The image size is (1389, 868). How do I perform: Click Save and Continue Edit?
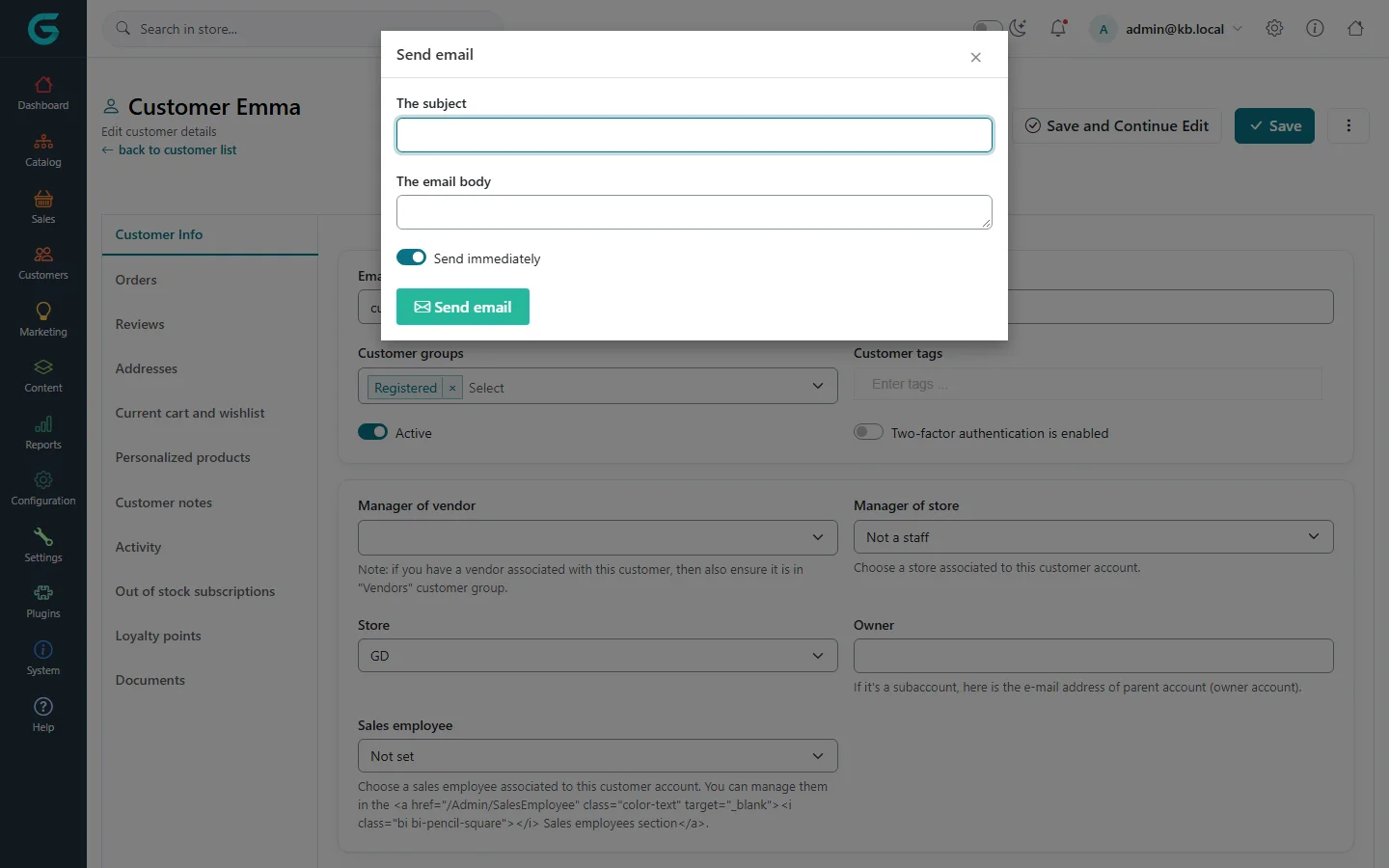tap(1117, 125)
